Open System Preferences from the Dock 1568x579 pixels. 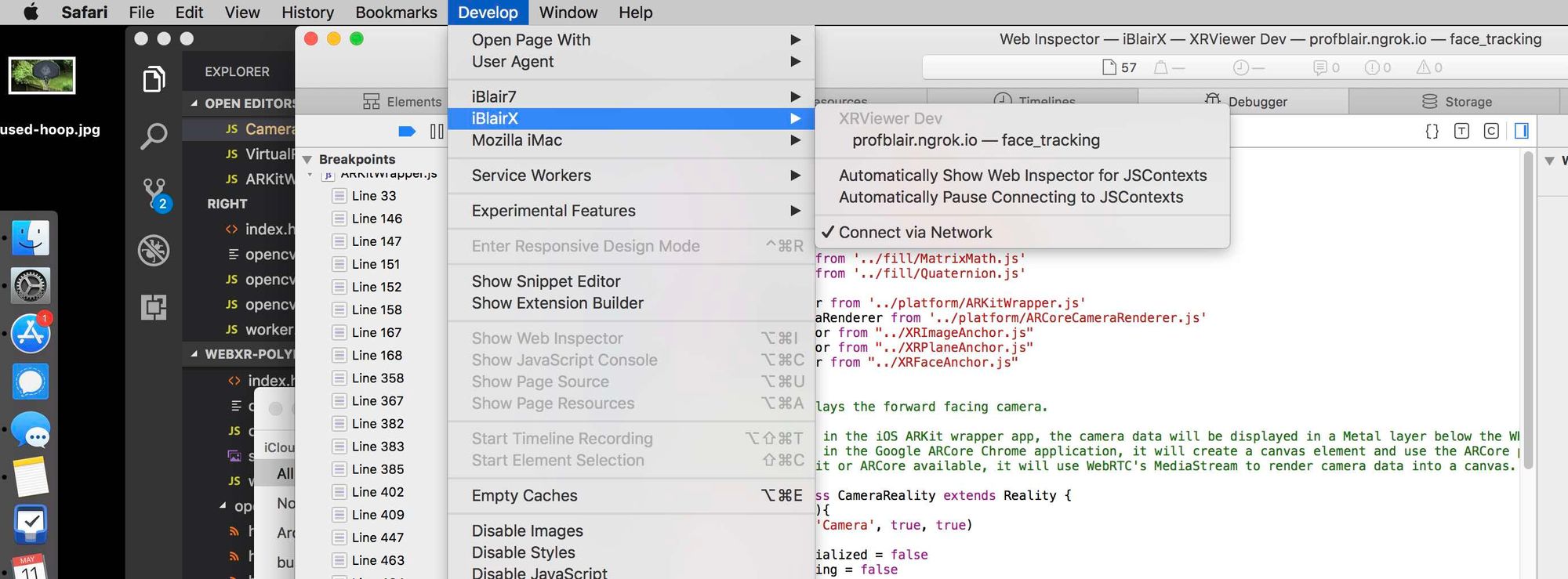[31, 285]
